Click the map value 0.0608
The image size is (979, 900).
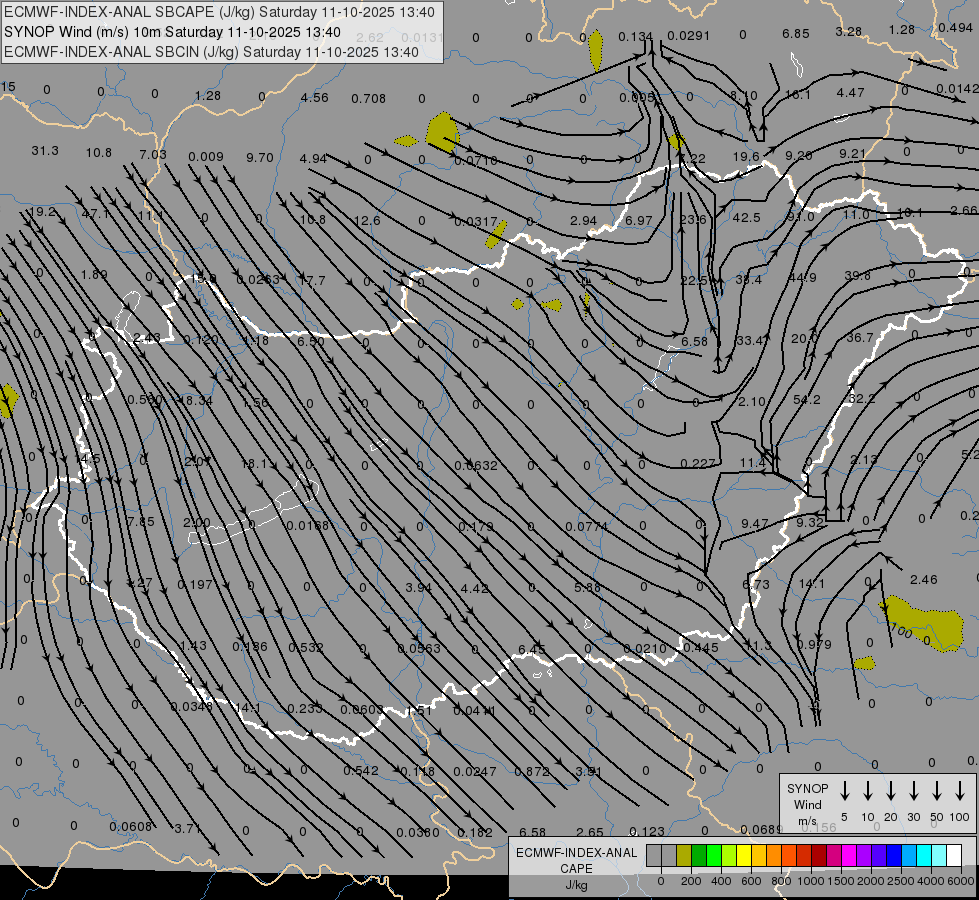(130, 826)
